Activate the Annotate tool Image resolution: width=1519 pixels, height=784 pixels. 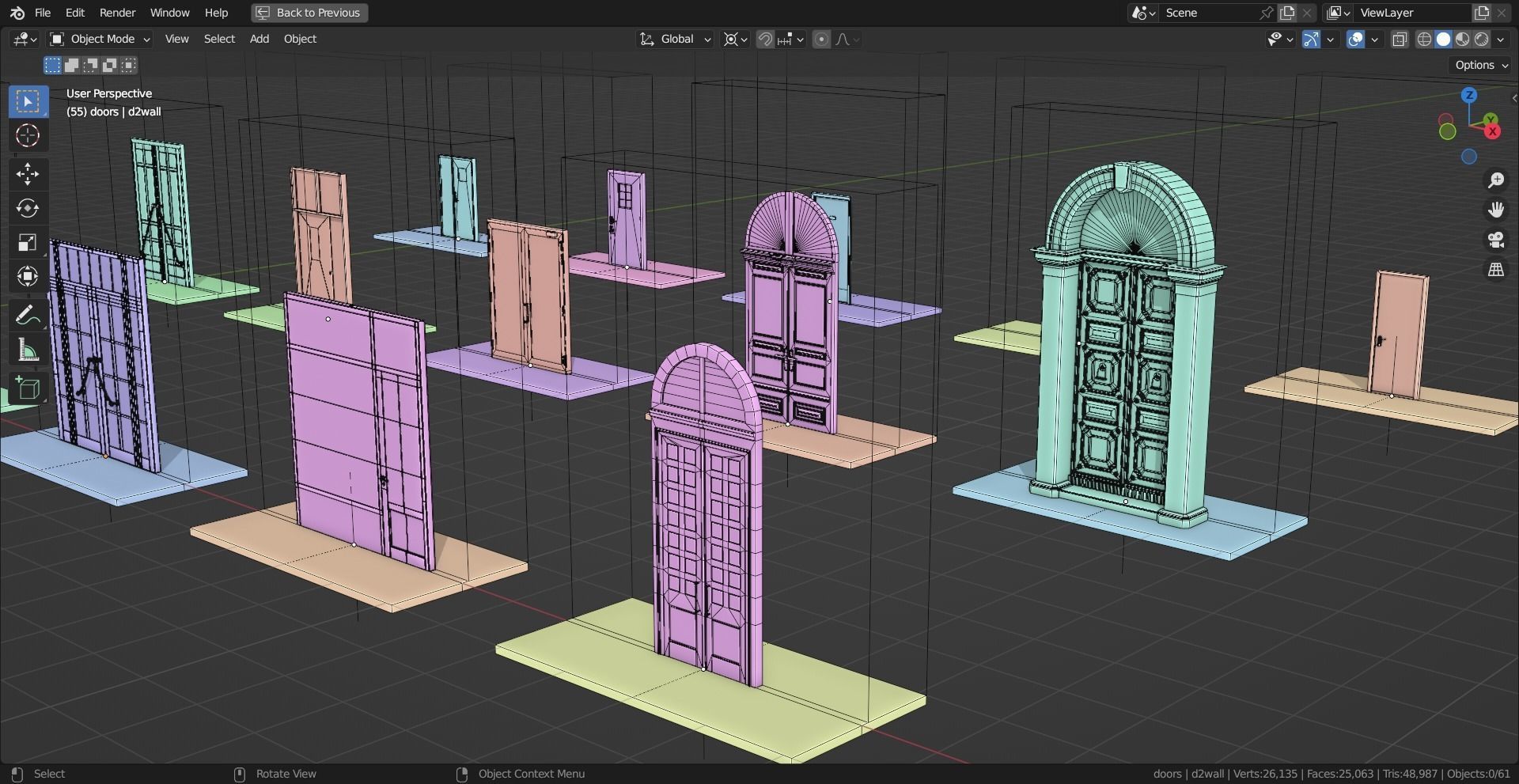point(28,315)
